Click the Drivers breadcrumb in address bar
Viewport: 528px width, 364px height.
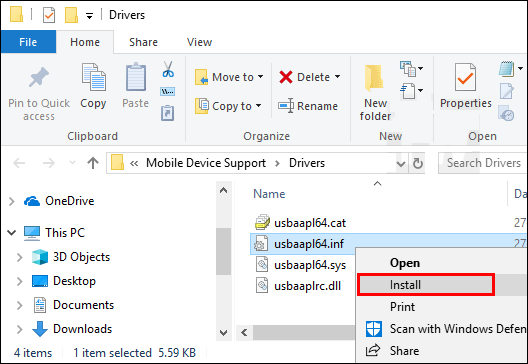click(x=307, y=163)
